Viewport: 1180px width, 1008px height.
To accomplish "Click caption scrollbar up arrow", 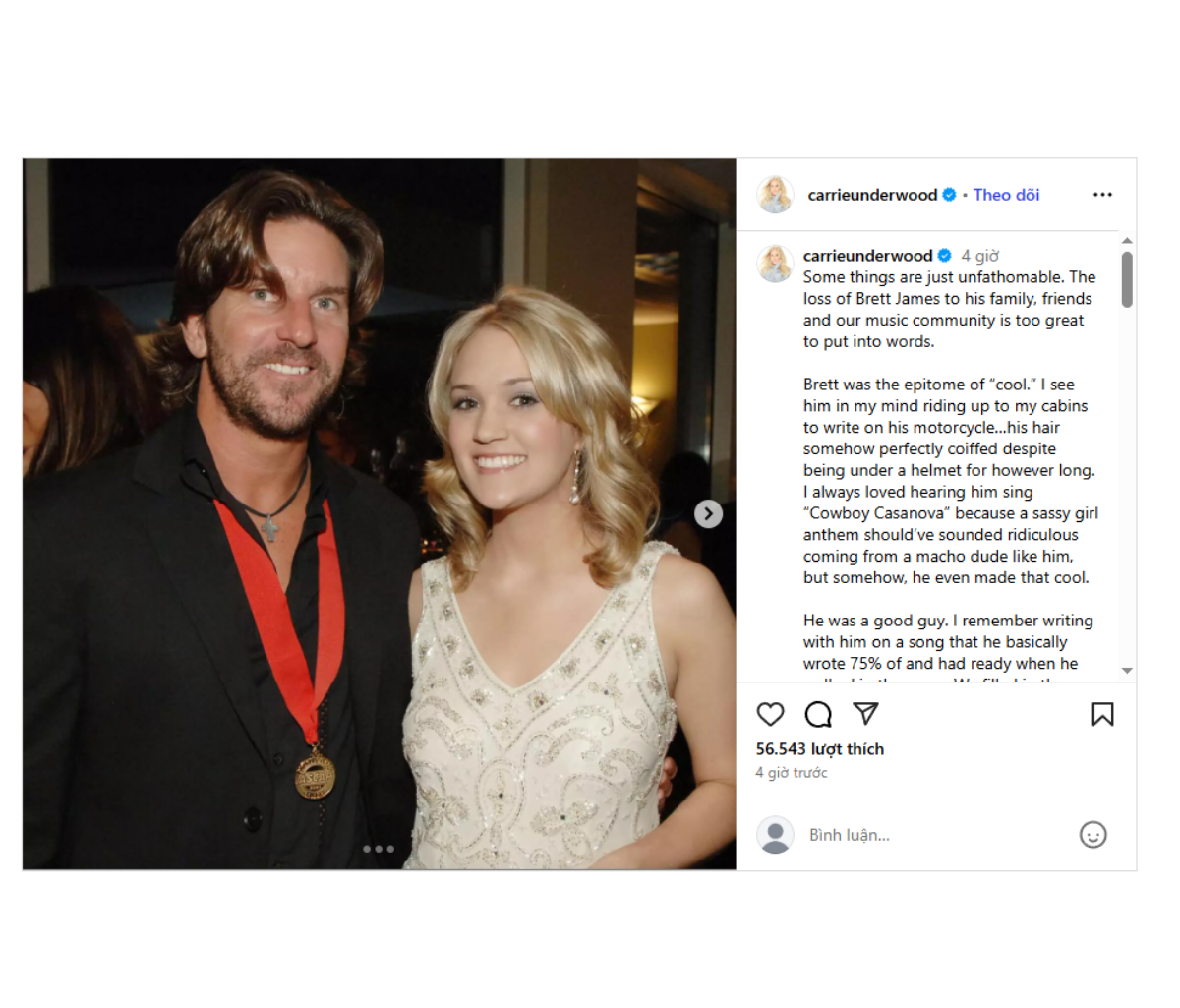I will point(1127,240).
